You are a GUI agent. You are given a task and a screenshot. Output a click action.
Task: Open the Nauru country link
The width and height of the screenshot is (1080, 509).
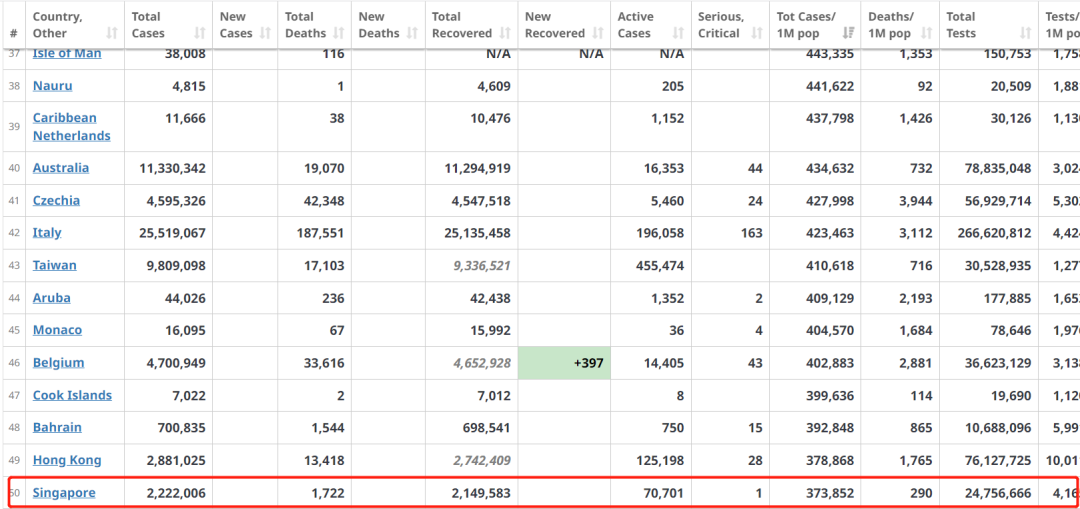(x=52, y=86)
